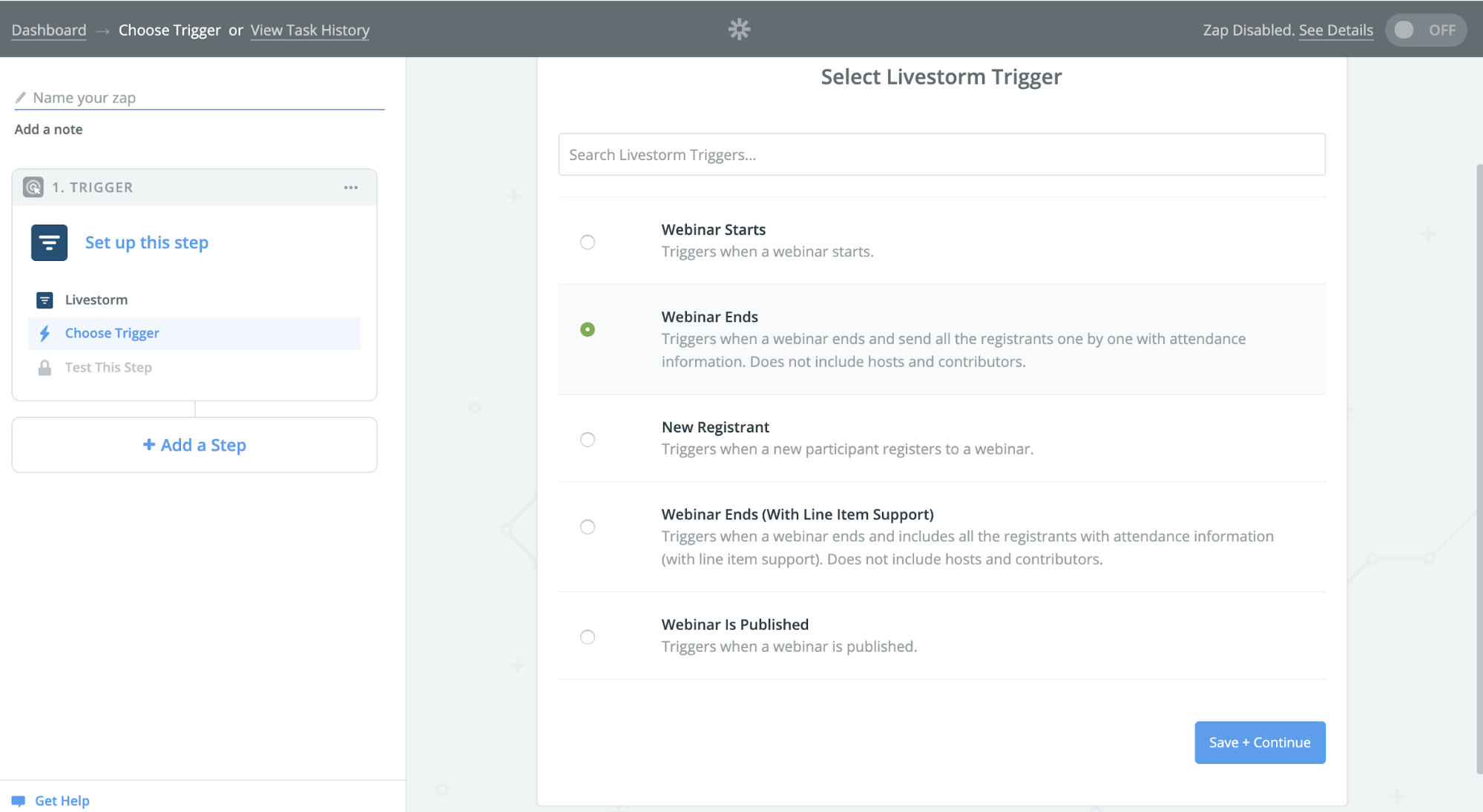
Task: Click 'Select Livestorm Trigger' heading
Action: [x=941, y=77]
